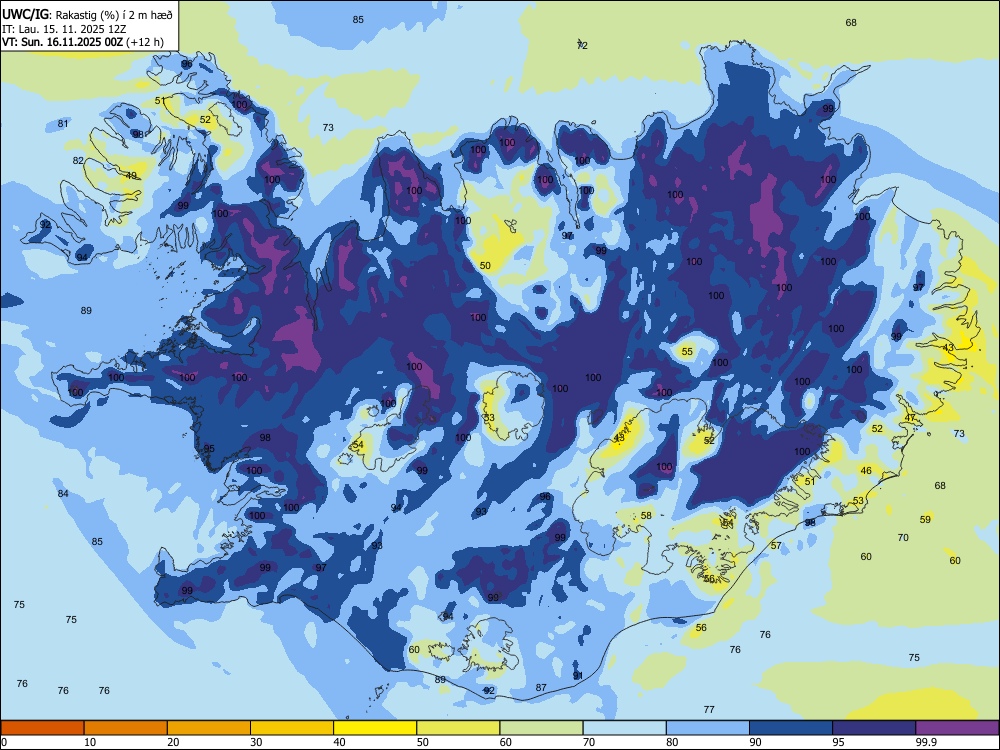This screenshot has width=1000, height=750.
Task: Select the 30–40 gold legend swatch
Action: click(292, 728)
